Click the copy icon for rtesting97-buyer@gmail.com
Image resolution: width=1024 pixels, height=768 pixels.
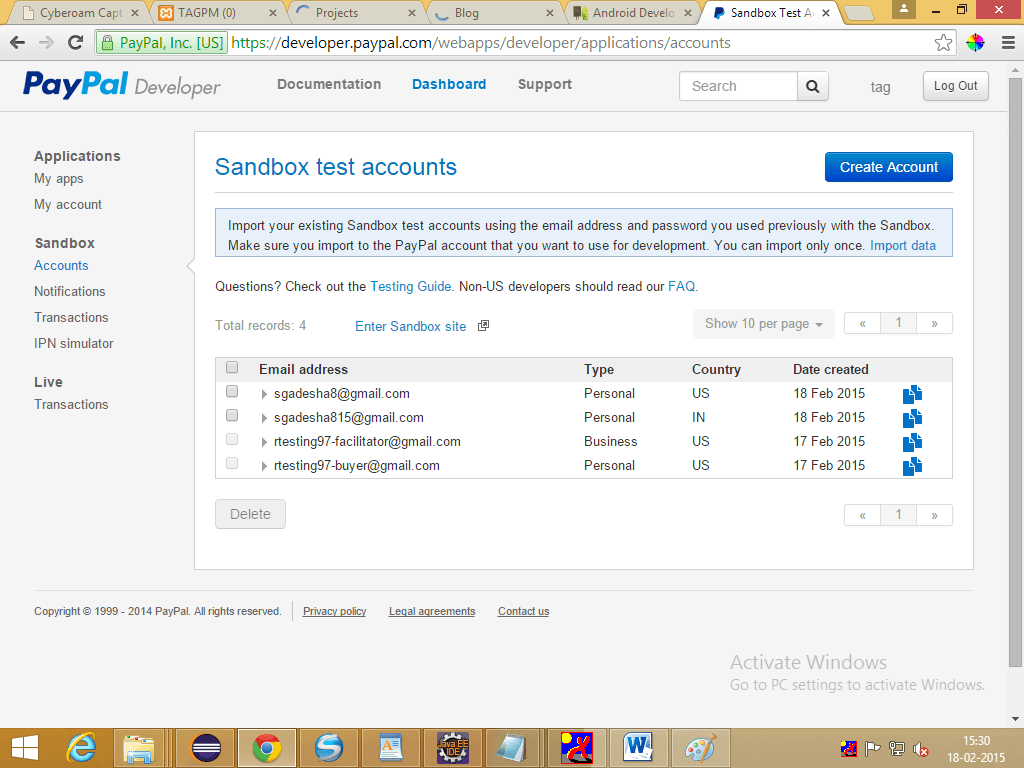[x=912, y=466]
